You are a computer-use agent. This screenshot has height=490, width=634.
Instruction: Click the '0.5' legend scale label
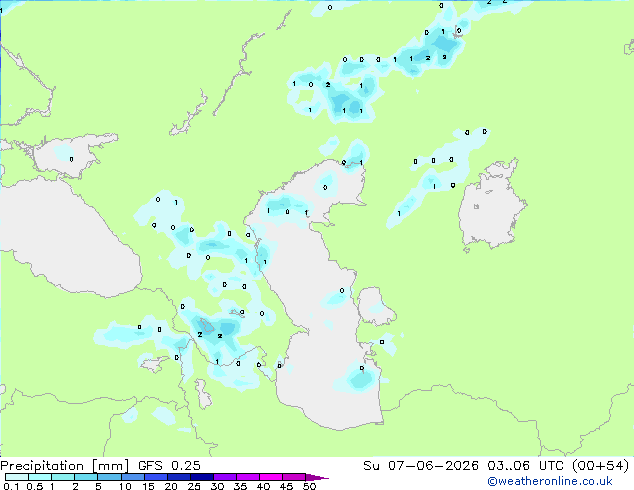click(35, 486)
